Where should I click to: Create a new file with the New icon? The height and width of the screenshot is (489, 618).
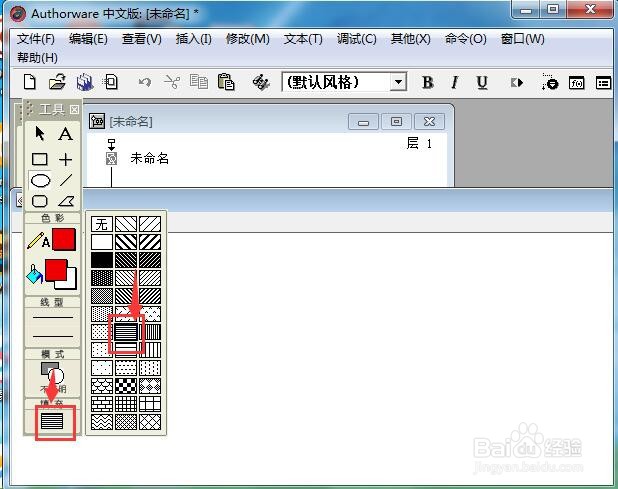[x=30, y=82]
